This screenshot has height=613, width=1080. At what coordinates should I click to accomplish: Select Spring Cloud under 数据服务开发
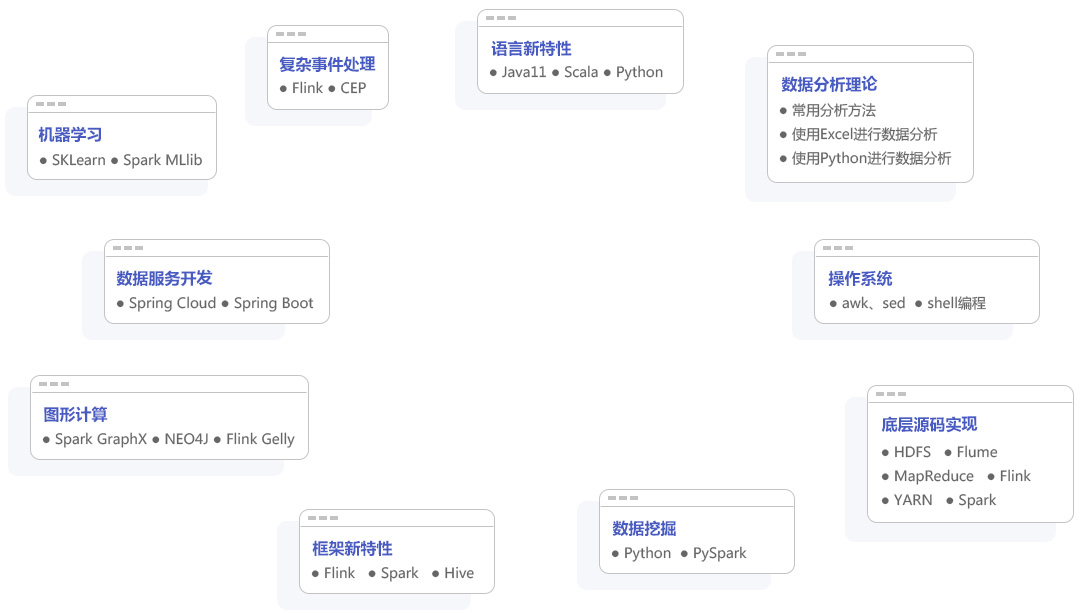point(172,304)
